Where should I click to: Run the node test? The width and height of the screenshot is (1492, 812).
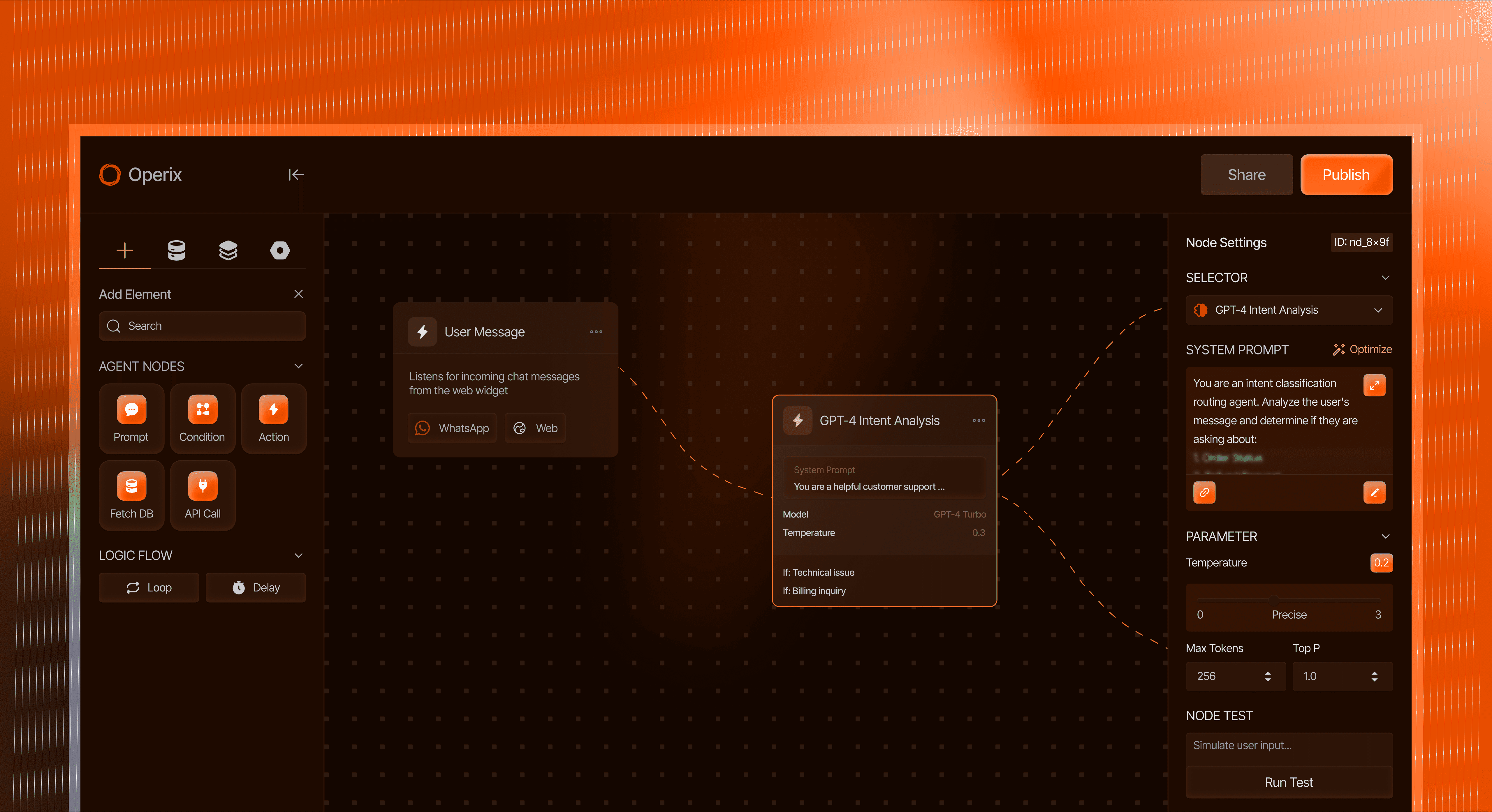(x=1289, y=783)
